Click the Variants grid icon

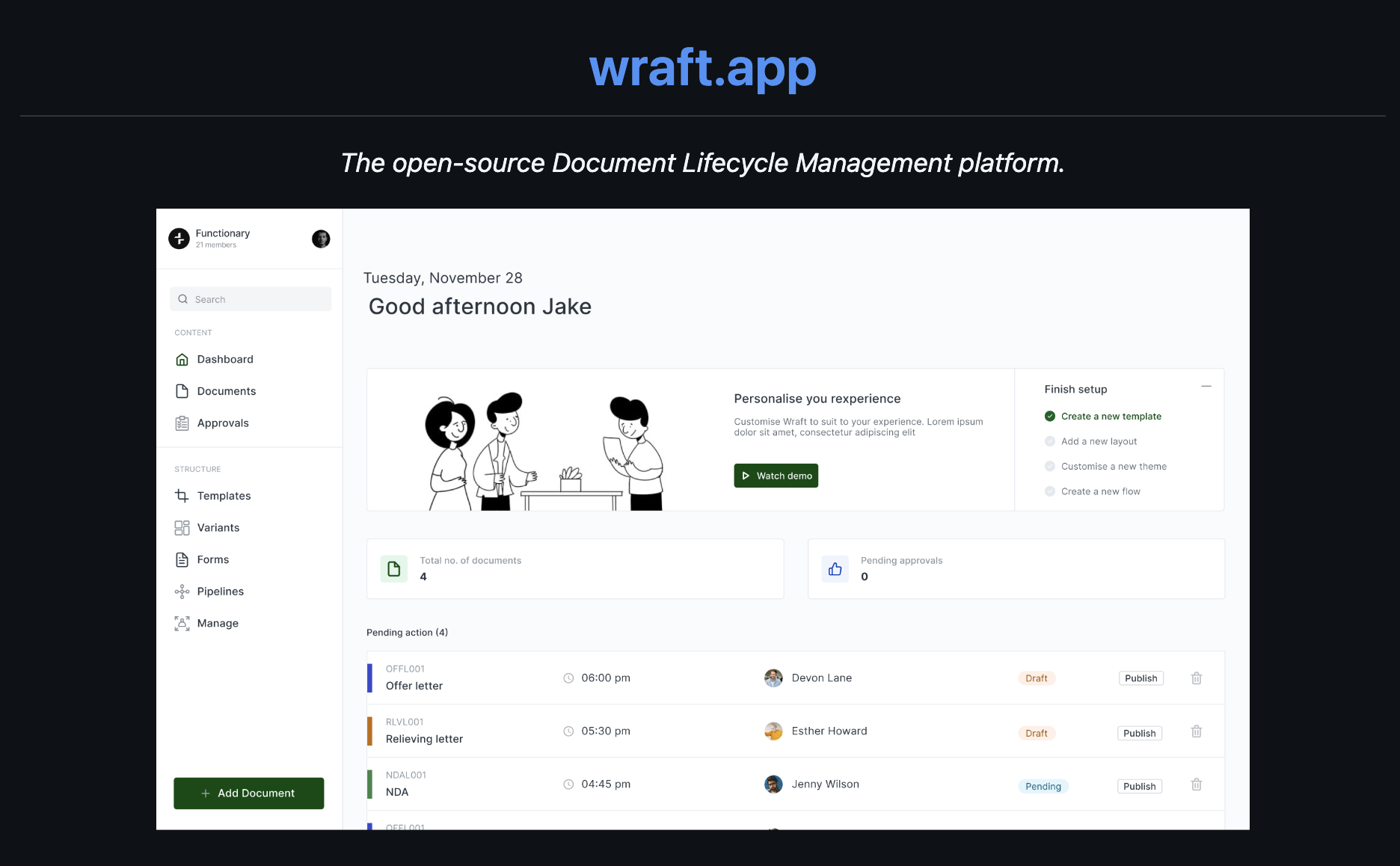click(x=182, y=528)
